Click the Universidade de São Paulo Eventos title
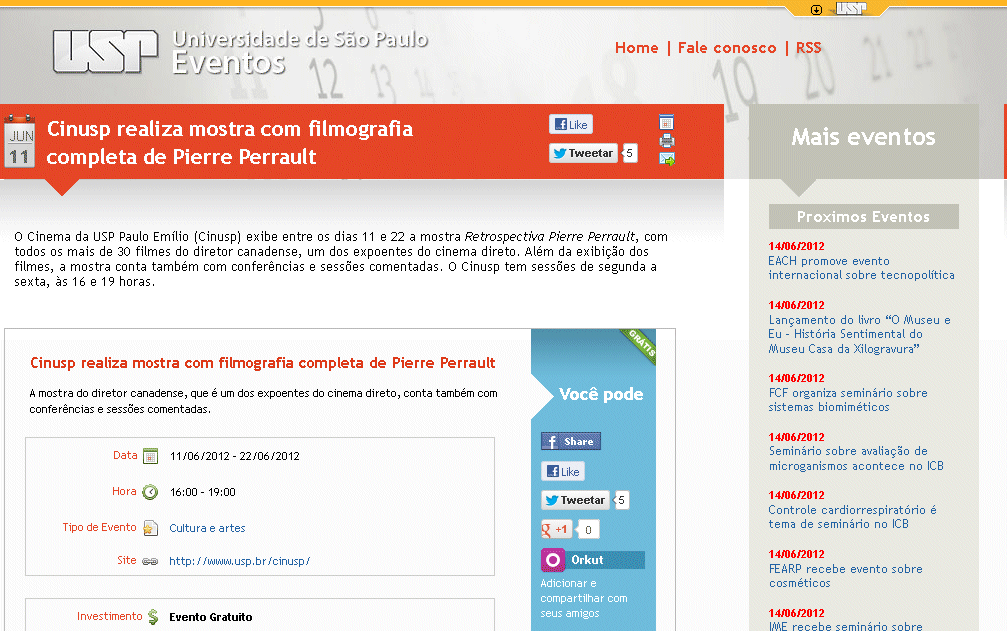Viewport: 1007px width, 631px height. click(x=300, y=51)
